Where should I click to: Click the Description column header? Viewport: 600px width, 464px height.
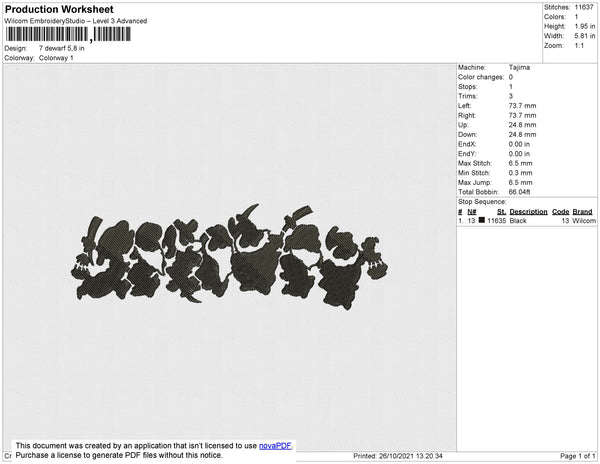(528, 212)
